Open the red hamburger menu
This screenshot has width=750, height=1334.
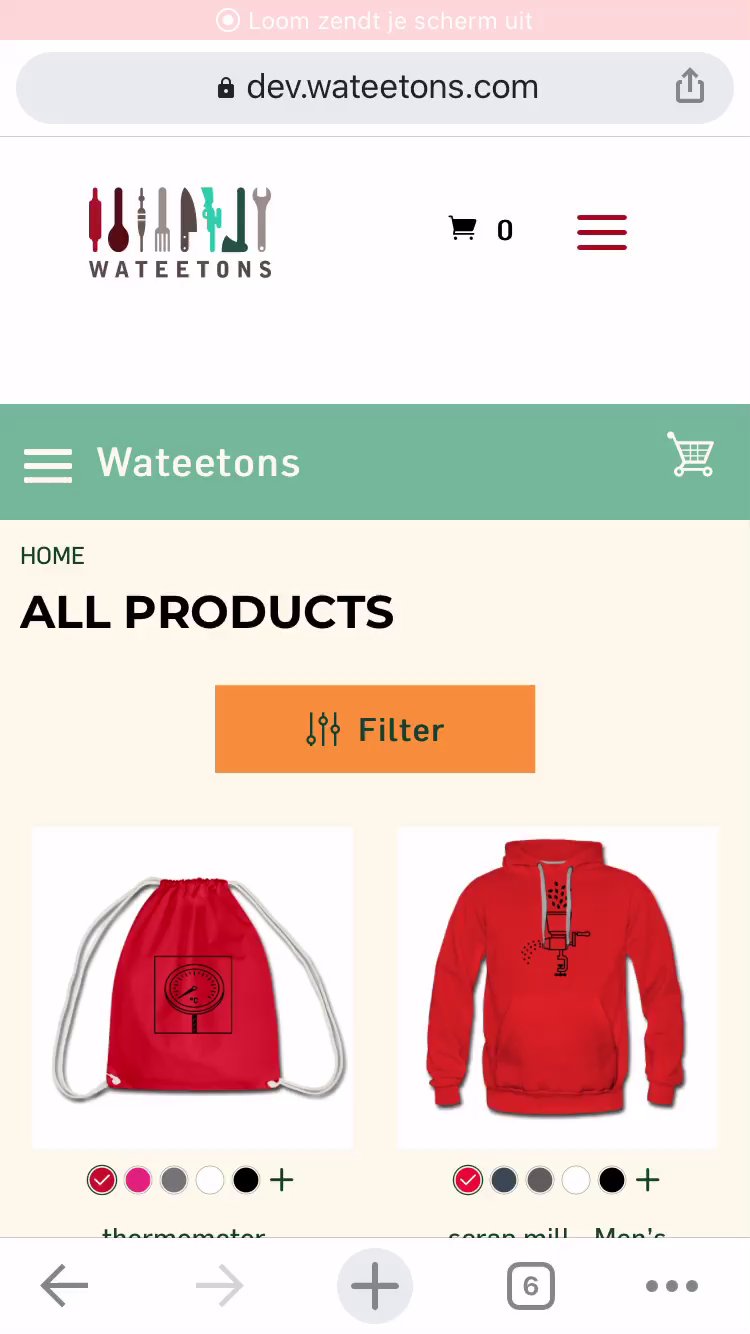pyautogui.click(x=602, y=232)
